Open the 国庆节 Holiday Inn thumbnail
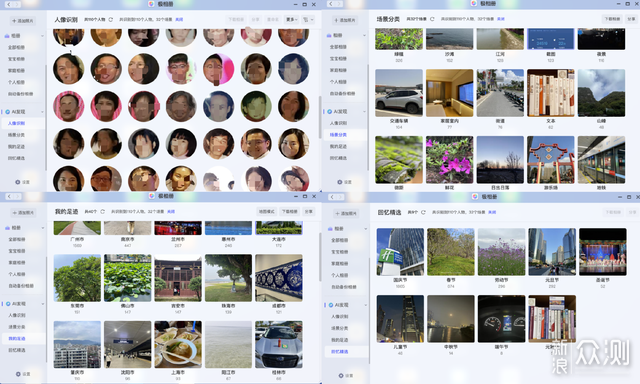 pyautogui.click(x=400, y=252)
